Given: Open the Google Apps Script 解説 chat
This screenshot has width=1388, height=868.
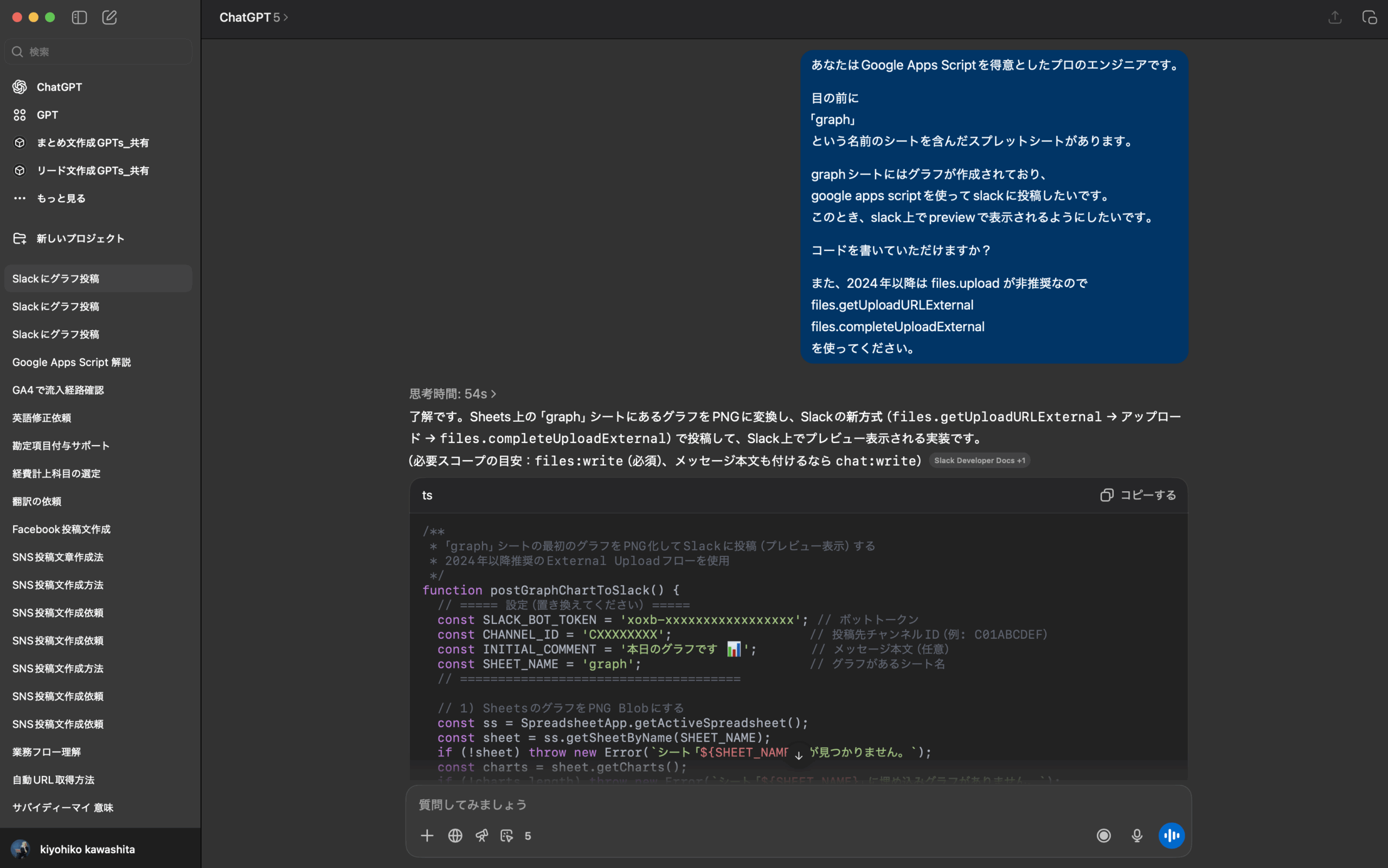Looking at the screenshot, I should 98,362.
